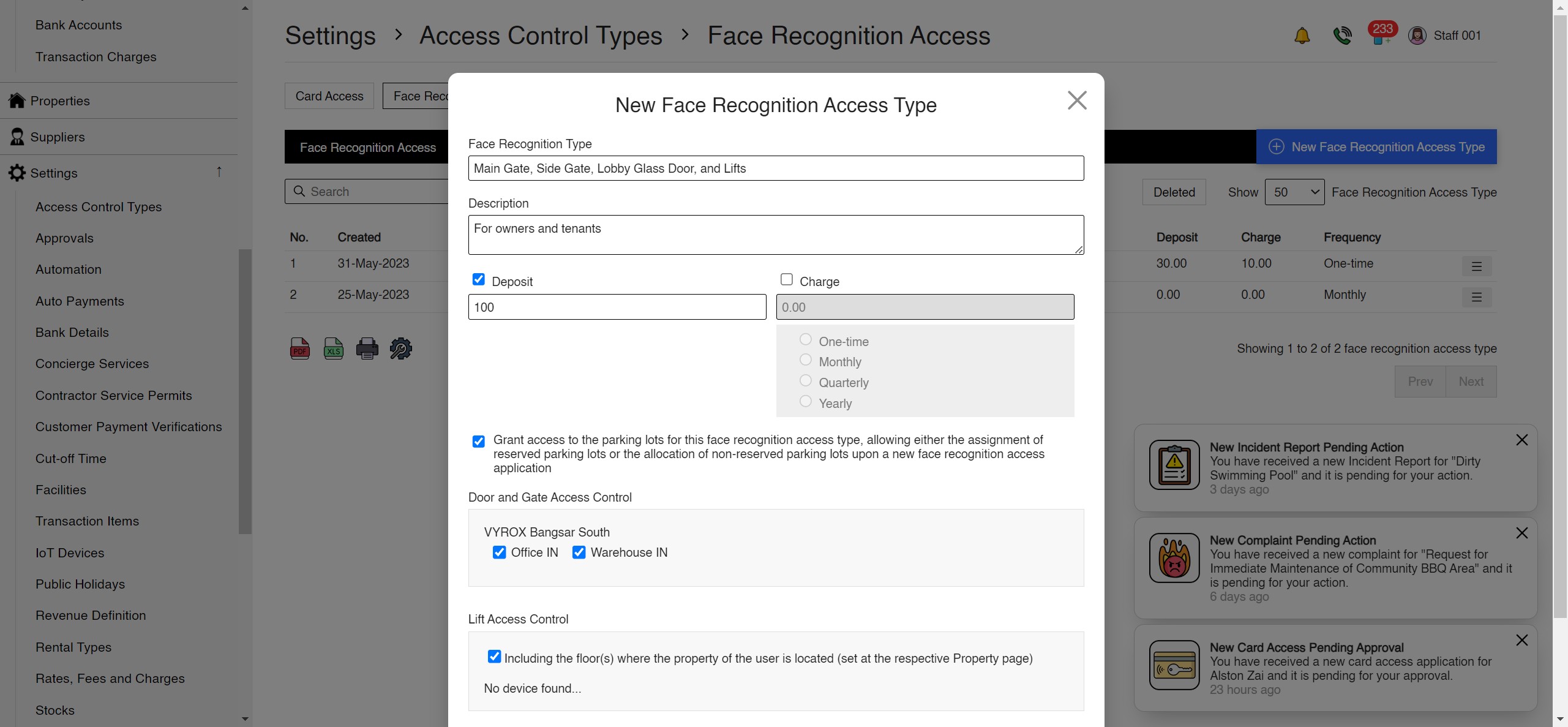Enable the Charge checkbox
This screenshot has width=1568, height=727.
pyautogui.click(x=786, y=279)
